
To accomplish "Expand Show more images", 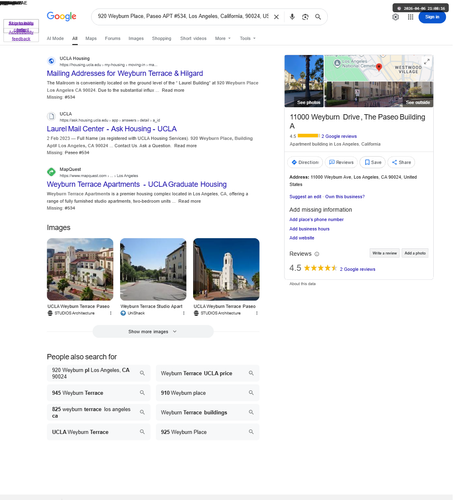I will click(153, 332).
